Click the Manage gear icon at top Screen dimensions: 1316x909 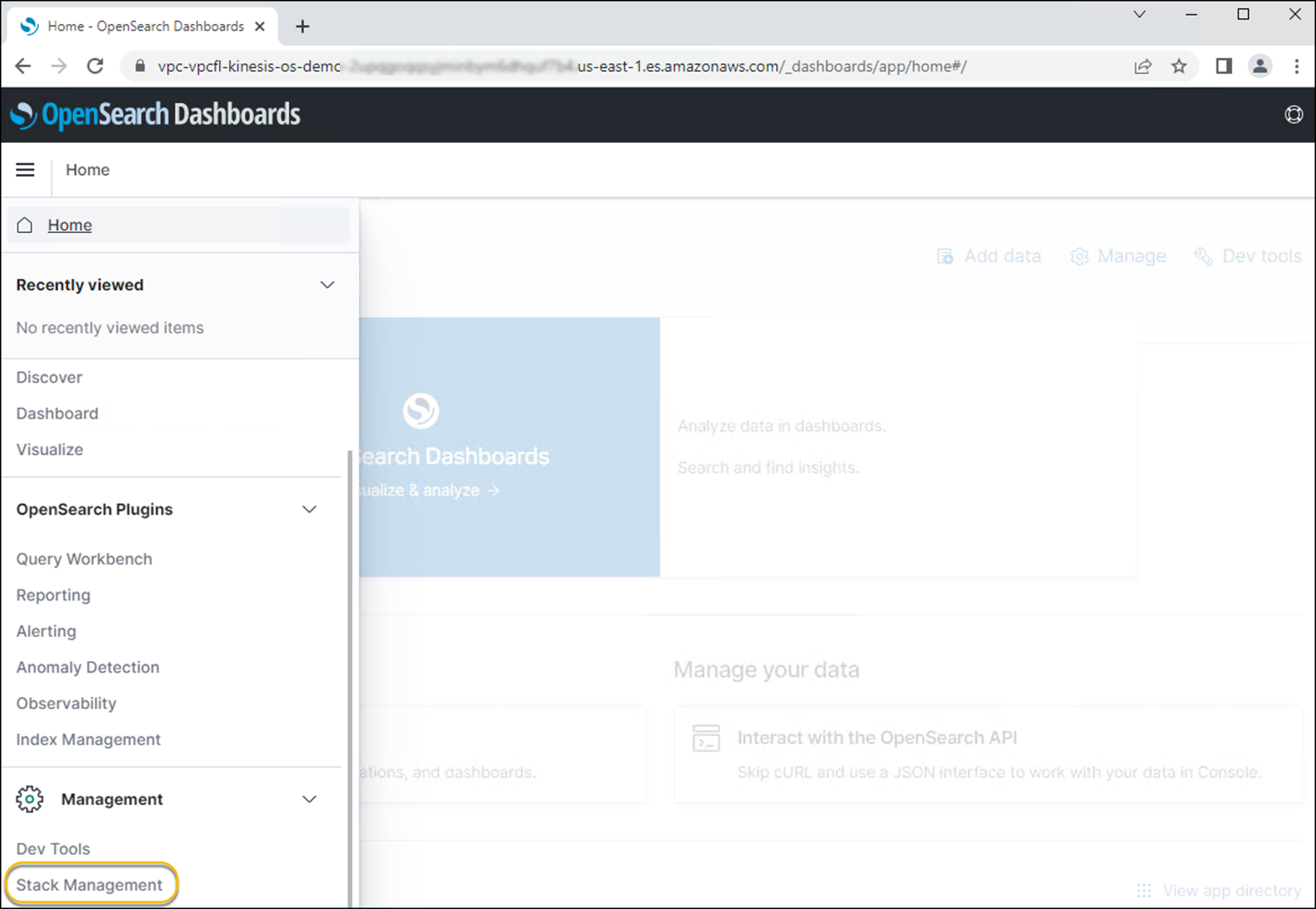pos(1079,256)
